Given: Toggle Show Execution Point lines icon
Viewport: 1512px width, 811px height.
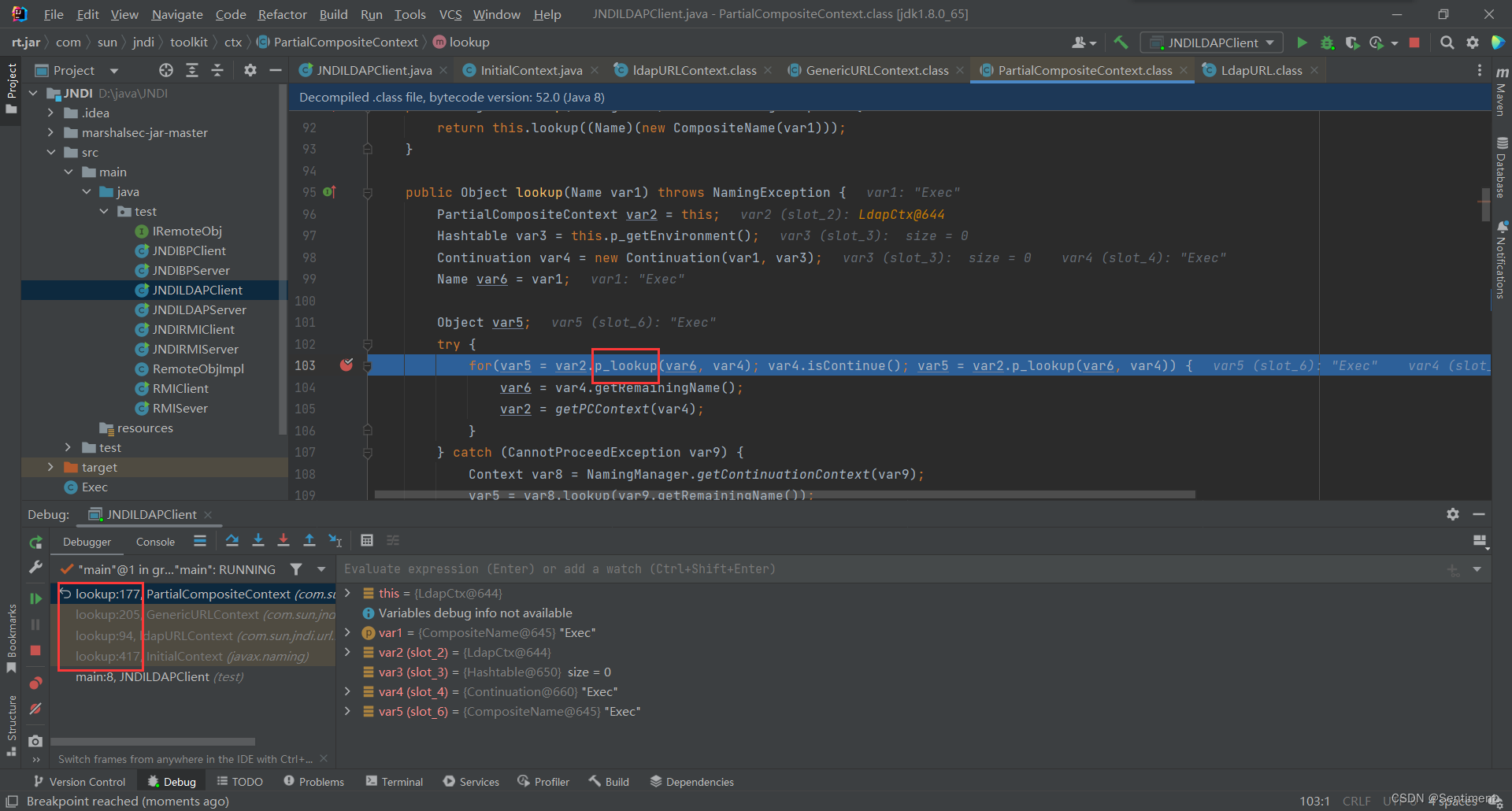Looking at the screenshot, I should click(200, 540).
